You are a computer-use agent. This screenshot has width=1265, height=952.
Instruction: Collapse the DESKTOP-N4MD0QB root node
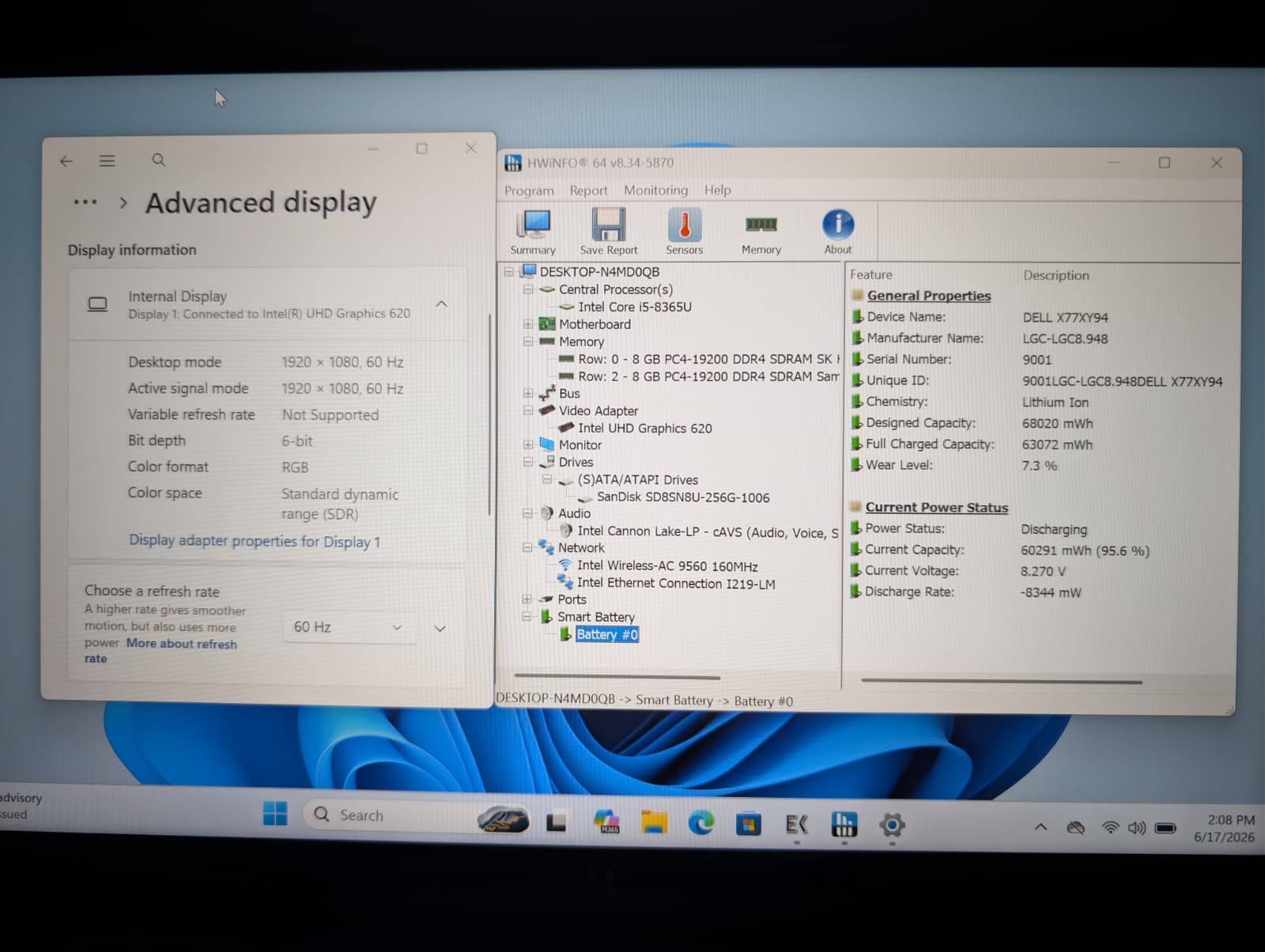pyautogui.click(x=510, y=272)
